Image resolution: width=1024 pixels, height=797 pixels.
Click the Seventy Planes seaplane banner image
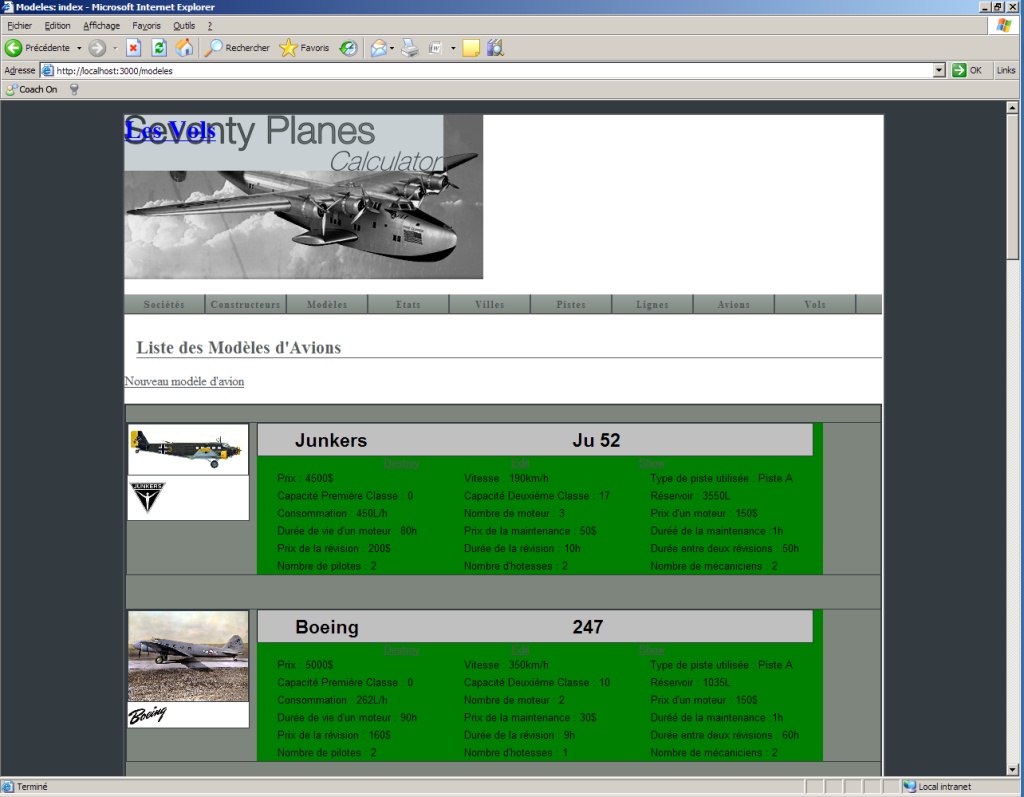pos(304,197)
